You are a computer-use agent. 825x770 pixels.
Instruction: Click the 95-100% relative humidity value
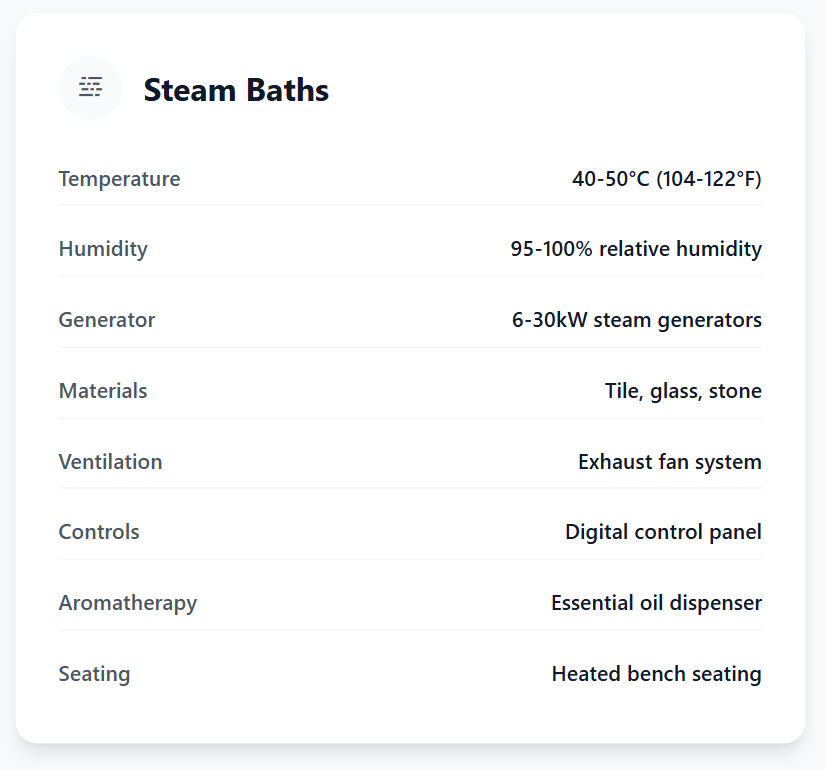(x=636, y=249)
